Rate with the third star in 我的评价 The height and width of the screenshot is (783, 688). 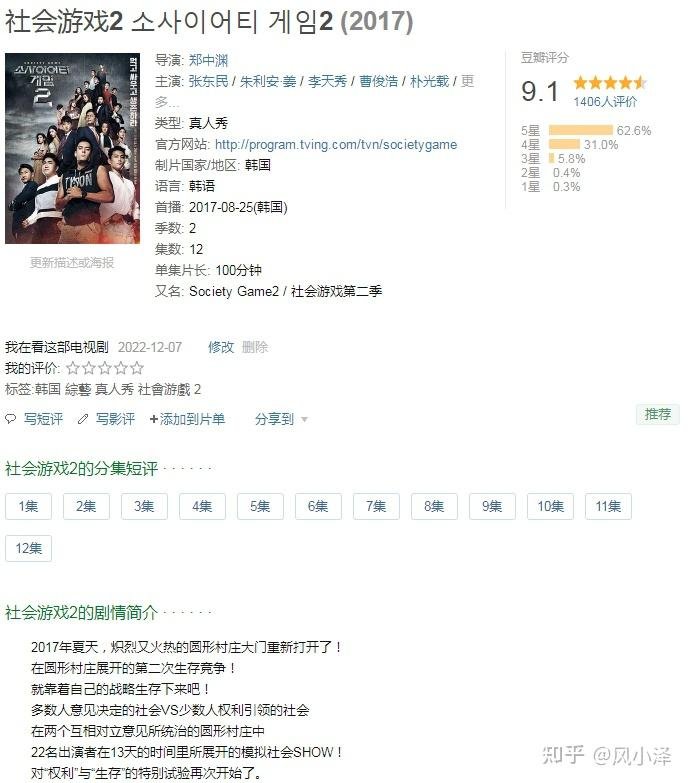(105, 369)
